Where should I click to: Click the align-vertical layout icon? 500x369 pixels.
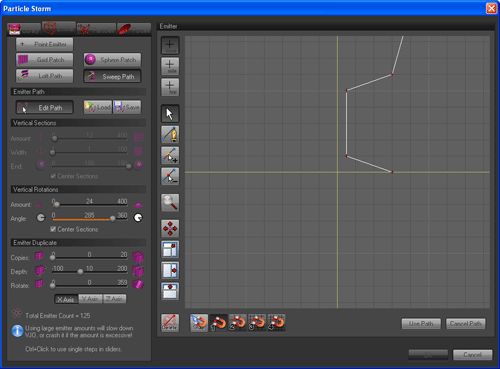pos(170,291)
